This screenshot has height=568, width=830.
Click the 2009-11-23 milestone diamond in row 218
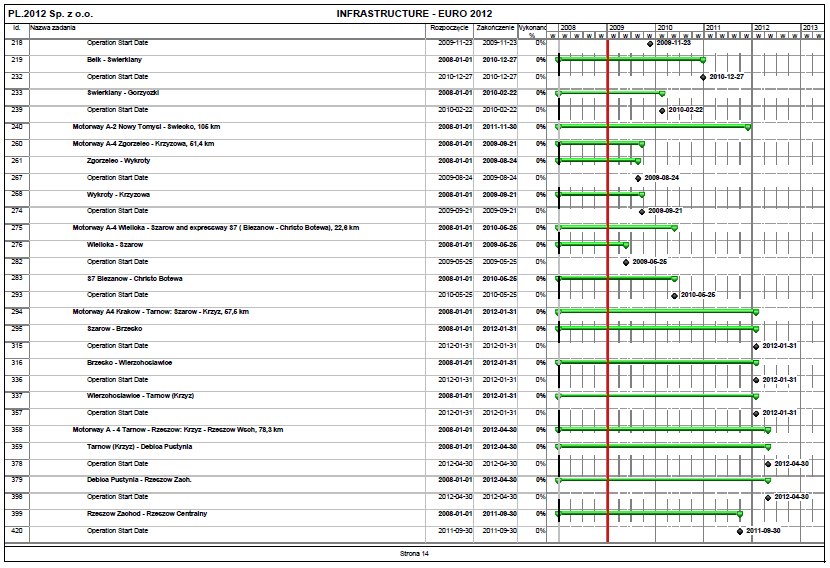[650, 44]
